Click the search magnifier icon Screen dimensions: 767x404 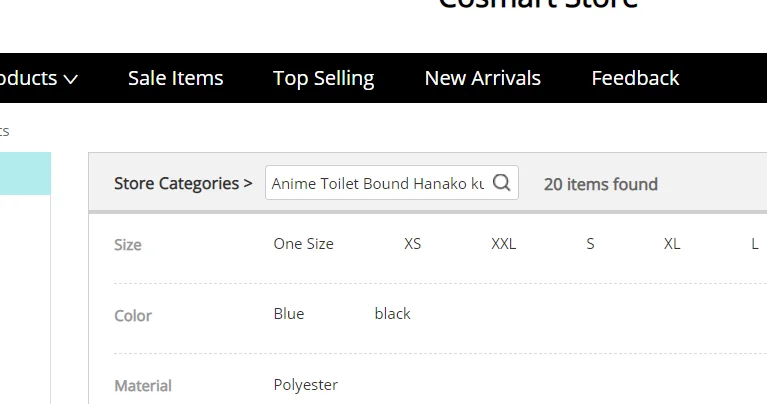(x=502, y=183)
